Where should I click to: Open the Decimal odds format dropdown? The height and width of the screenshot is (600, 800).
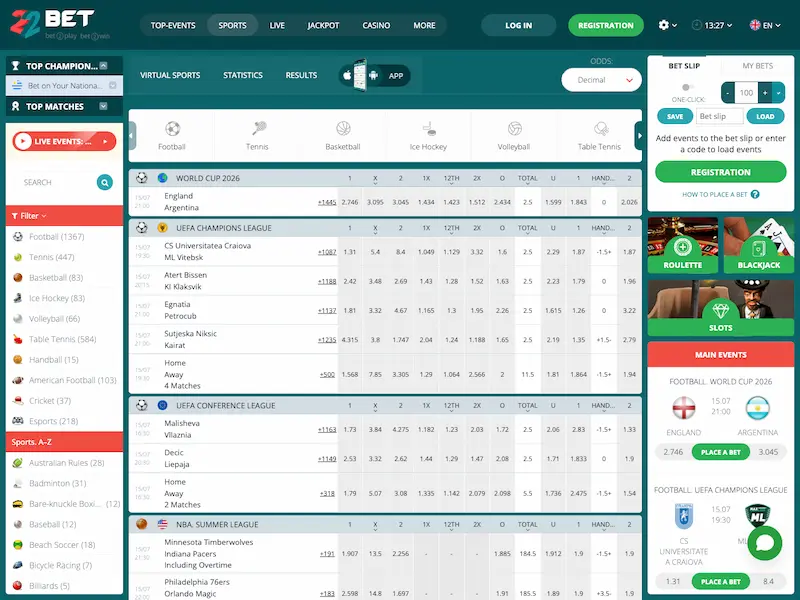[x=602, y=80]
